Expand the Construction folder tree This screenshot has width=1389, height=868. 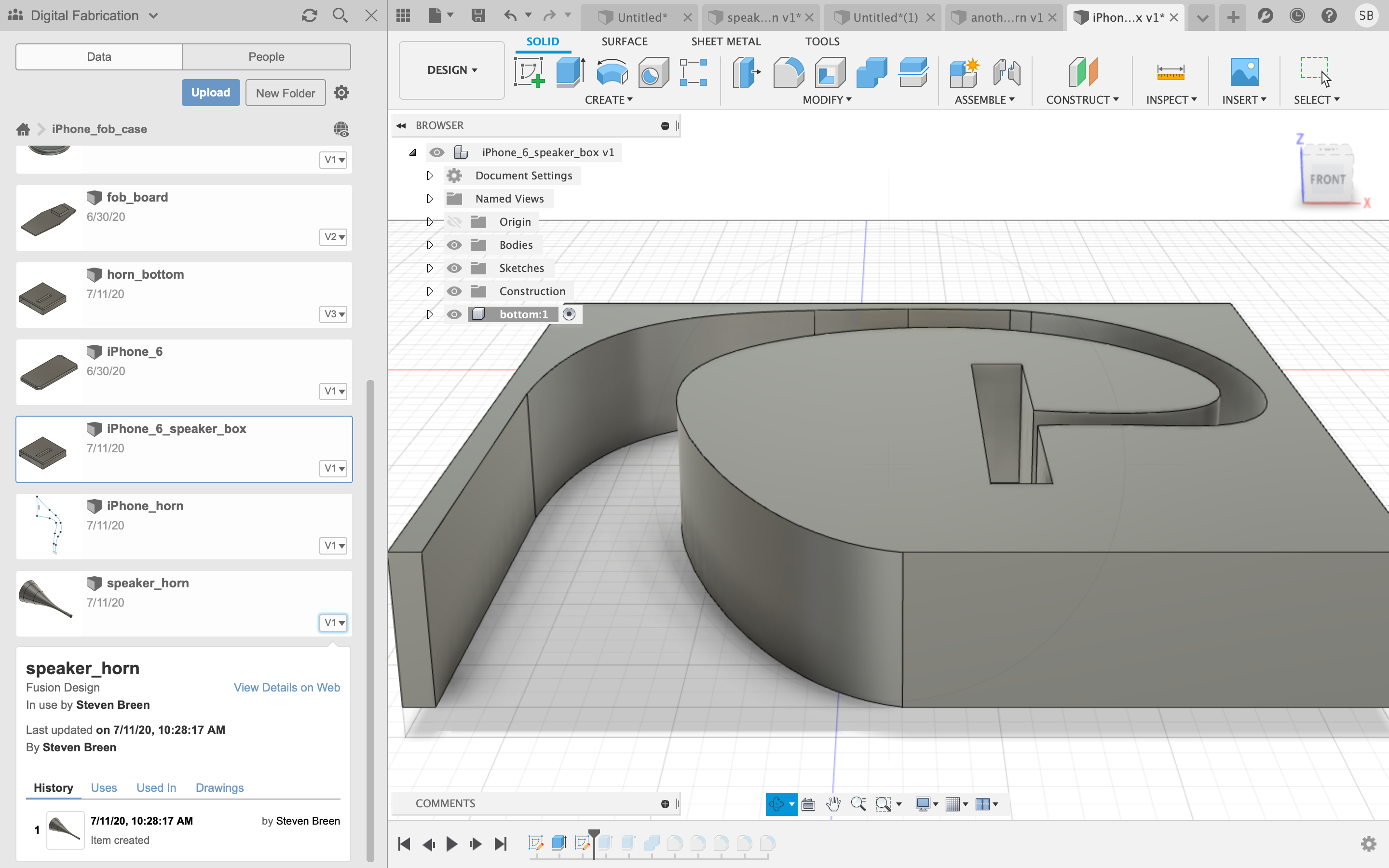(x=429, y=290)
